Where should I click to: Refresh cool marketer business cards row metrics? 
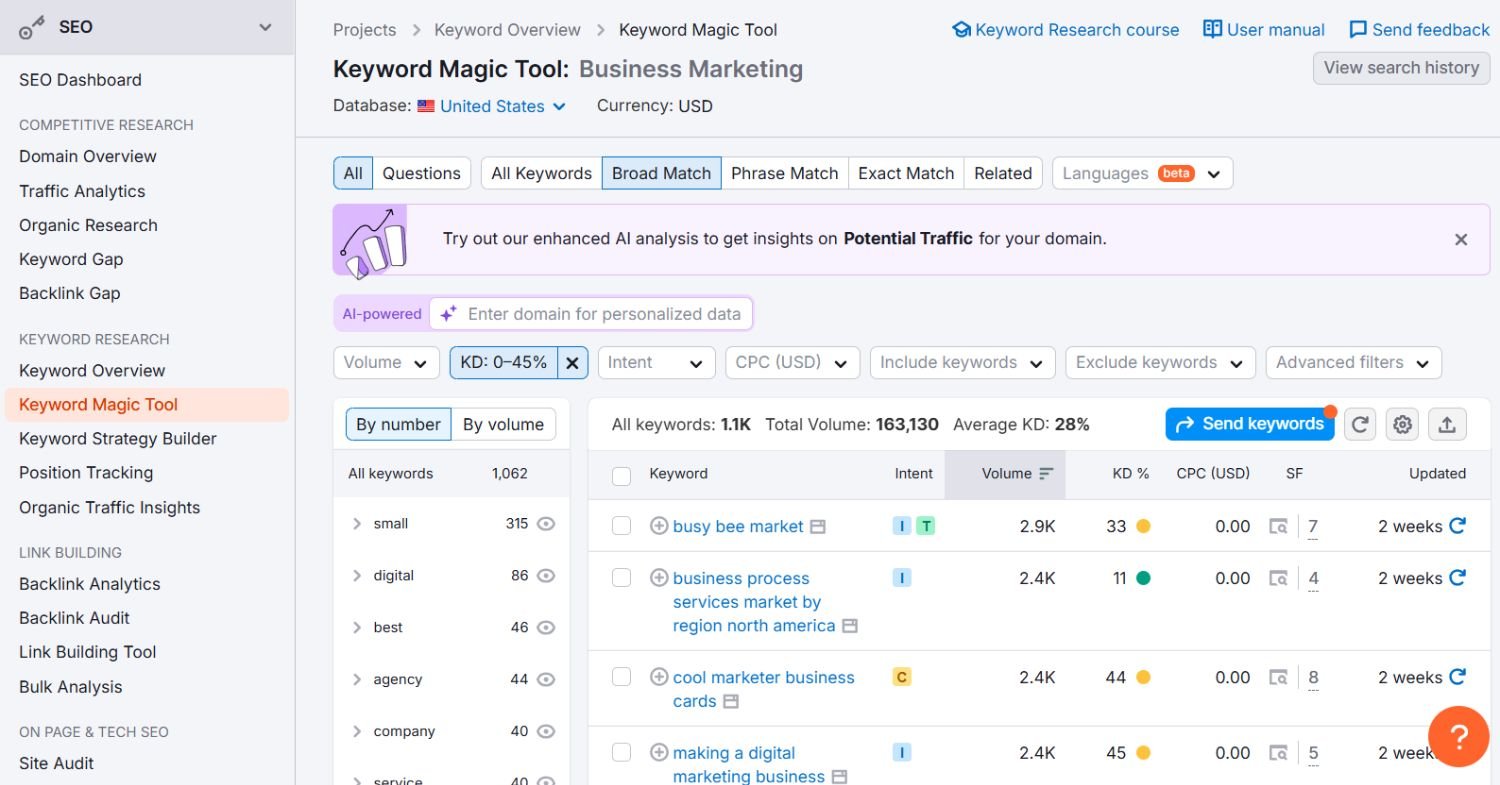[1457, 677]
